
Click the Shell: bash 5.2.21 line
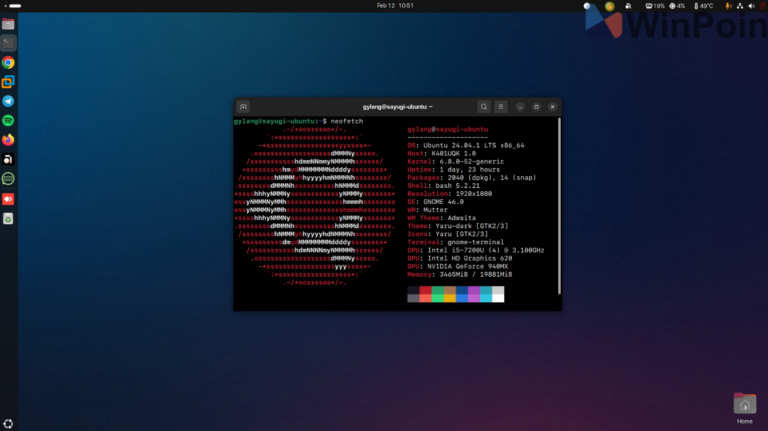(x=444, y=186)
